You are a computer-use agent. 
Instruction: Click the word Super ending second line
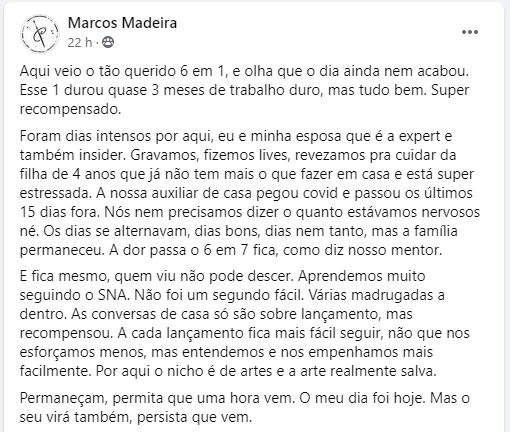coord(450,91)
